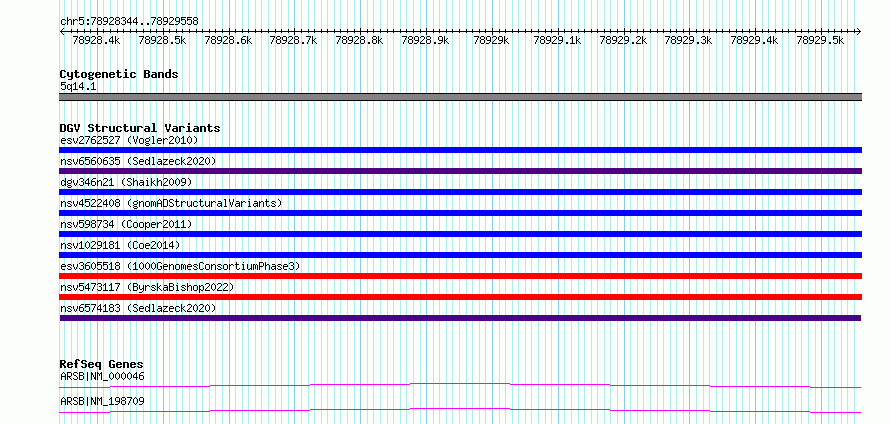
Task: Click the esv2762527 (Vogler2010) variant label
Action: tap(129, 140)
